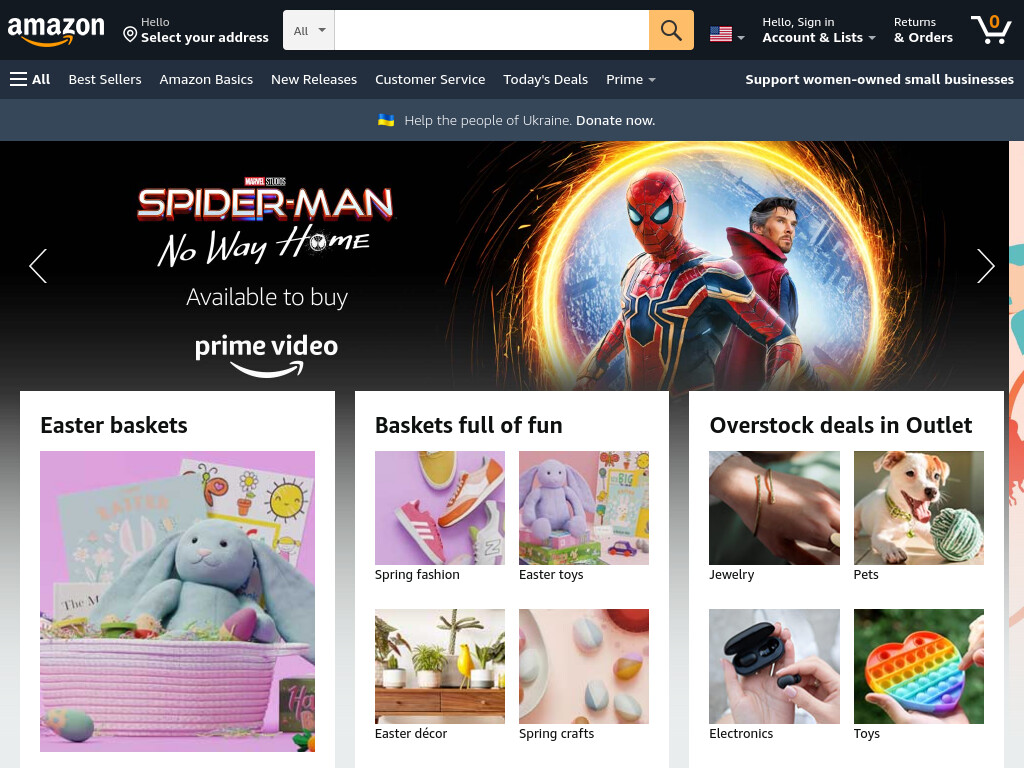Screen dimensions: 1024x768
Task: Expand the All search category dropdown
Action: [x=309, y=30]
